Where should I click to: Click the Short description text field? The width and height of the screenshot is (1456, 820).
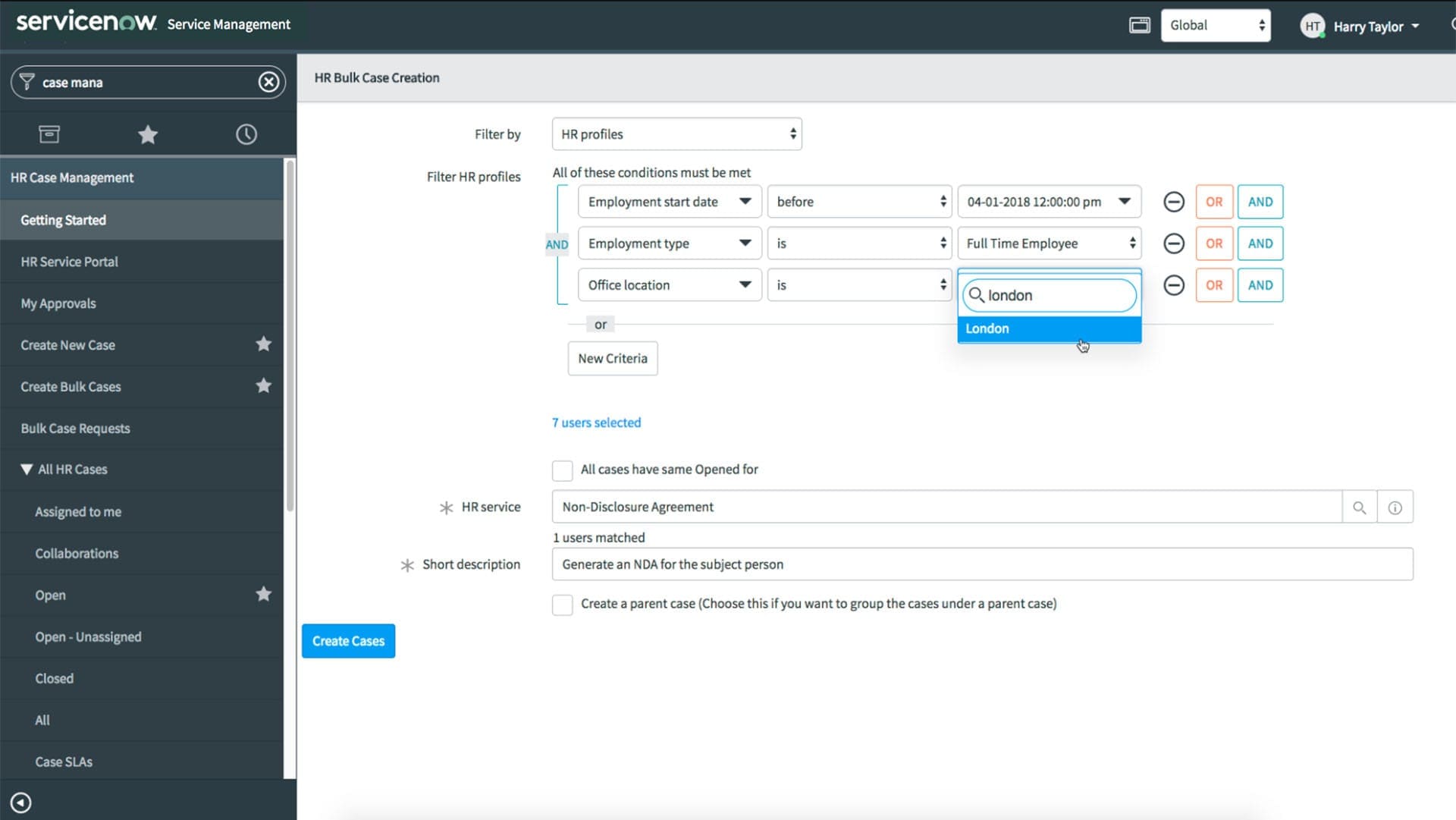[982, 564]
